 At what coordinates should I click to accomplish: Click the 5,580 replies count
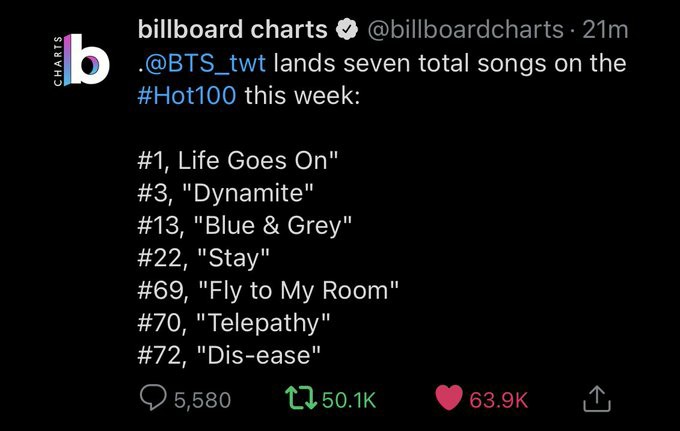tap(202, 400)
